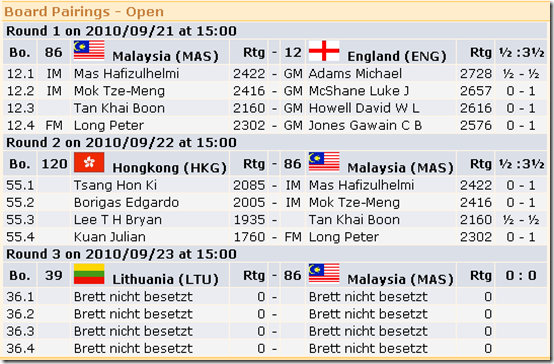Click the Lithuania flag icon
This screenshot has height=364, width=554.
pyautogui.click(x=89, y=274)
